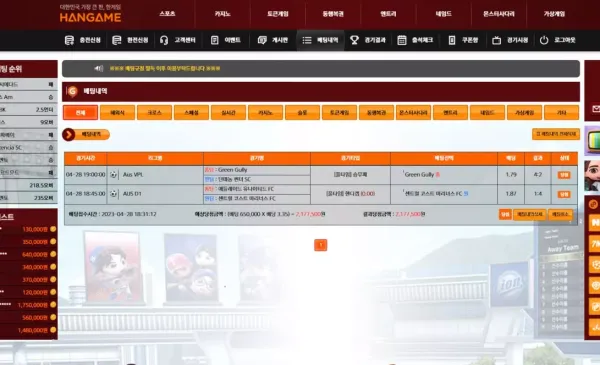Open the 쿠폰함 coupon icon
This screenshot has height=365, width=600.
452,40
